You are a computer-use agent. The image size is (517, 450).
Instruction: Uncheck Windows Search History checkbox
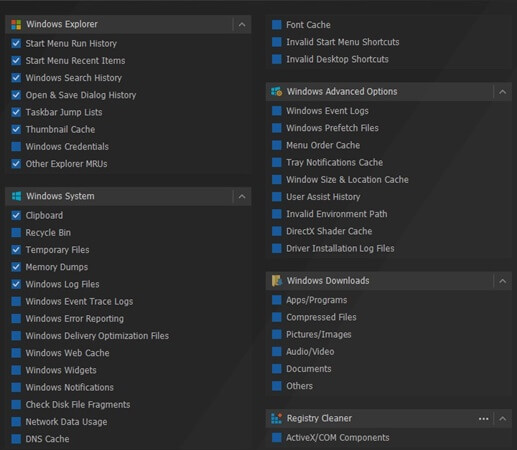[16, 78]
